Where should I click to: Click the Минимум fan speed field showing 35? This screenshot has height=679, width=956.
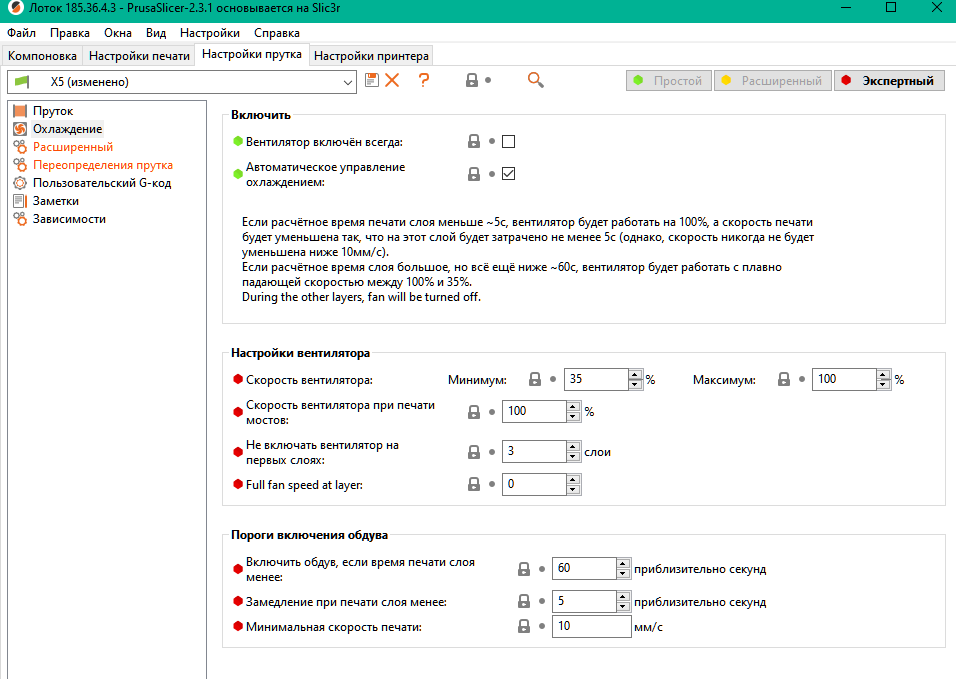pos(596,379)
